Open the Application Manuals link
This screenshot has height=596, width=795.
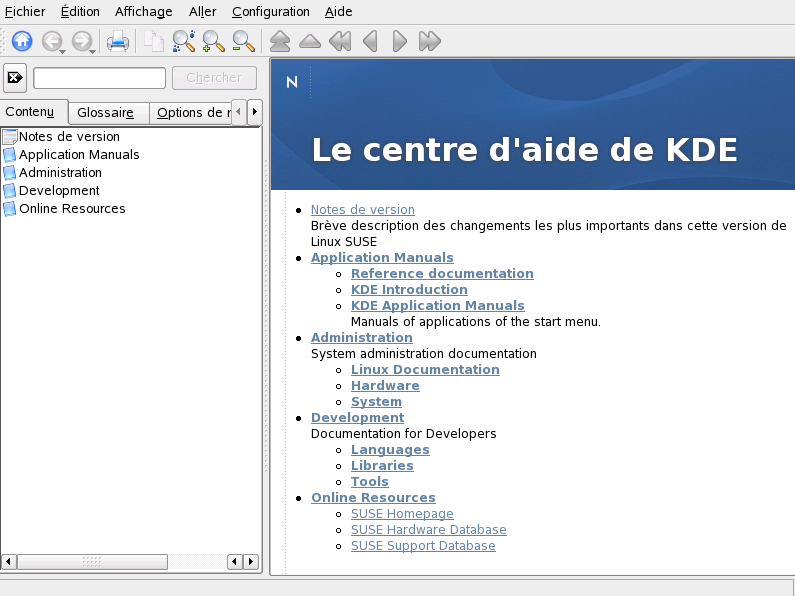[x=382, y=257]
